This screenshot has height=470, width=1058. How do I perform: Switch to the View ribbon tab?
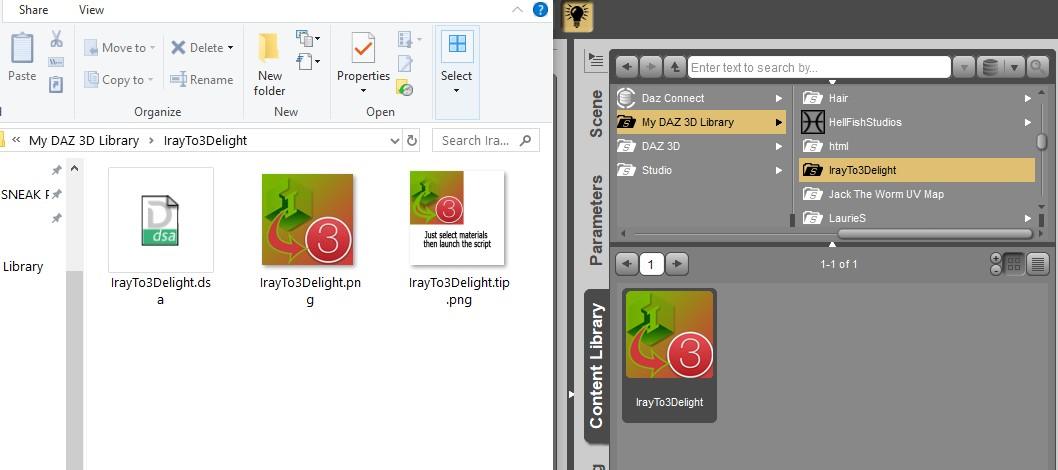(91, 9)
